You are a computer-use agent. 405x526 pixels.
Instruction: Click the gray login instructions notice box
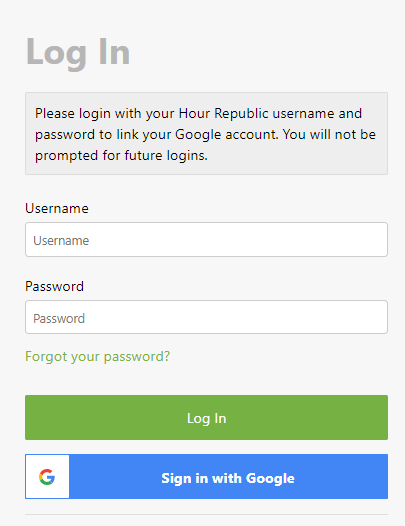206,134
